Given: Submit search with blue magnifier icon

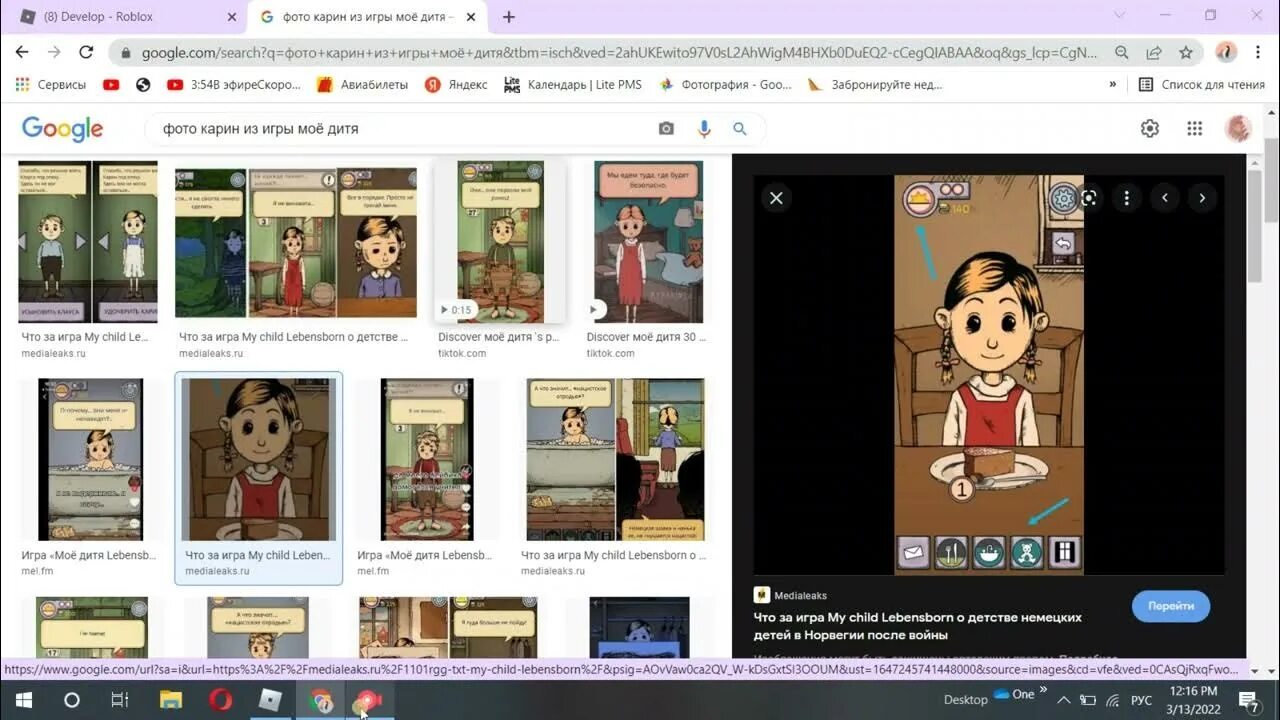Looking at the screenshot, I should (740, 129).
